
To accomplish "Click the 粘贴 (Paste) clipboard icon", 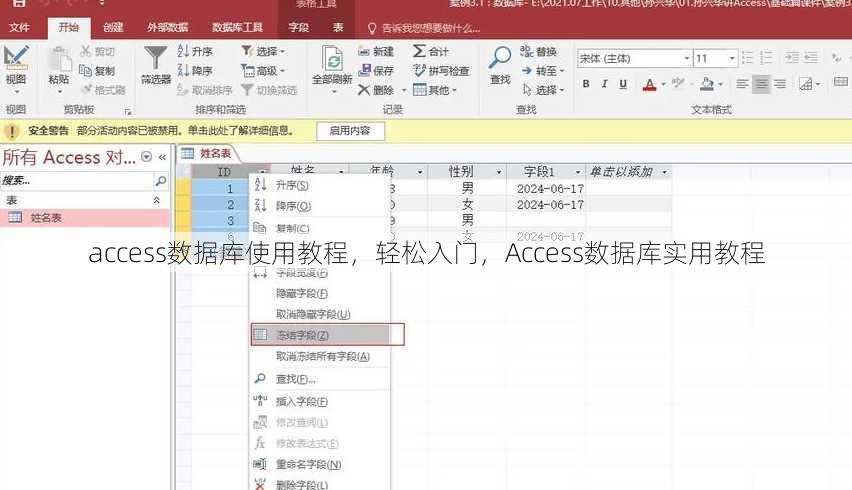I will coord(59,60).
